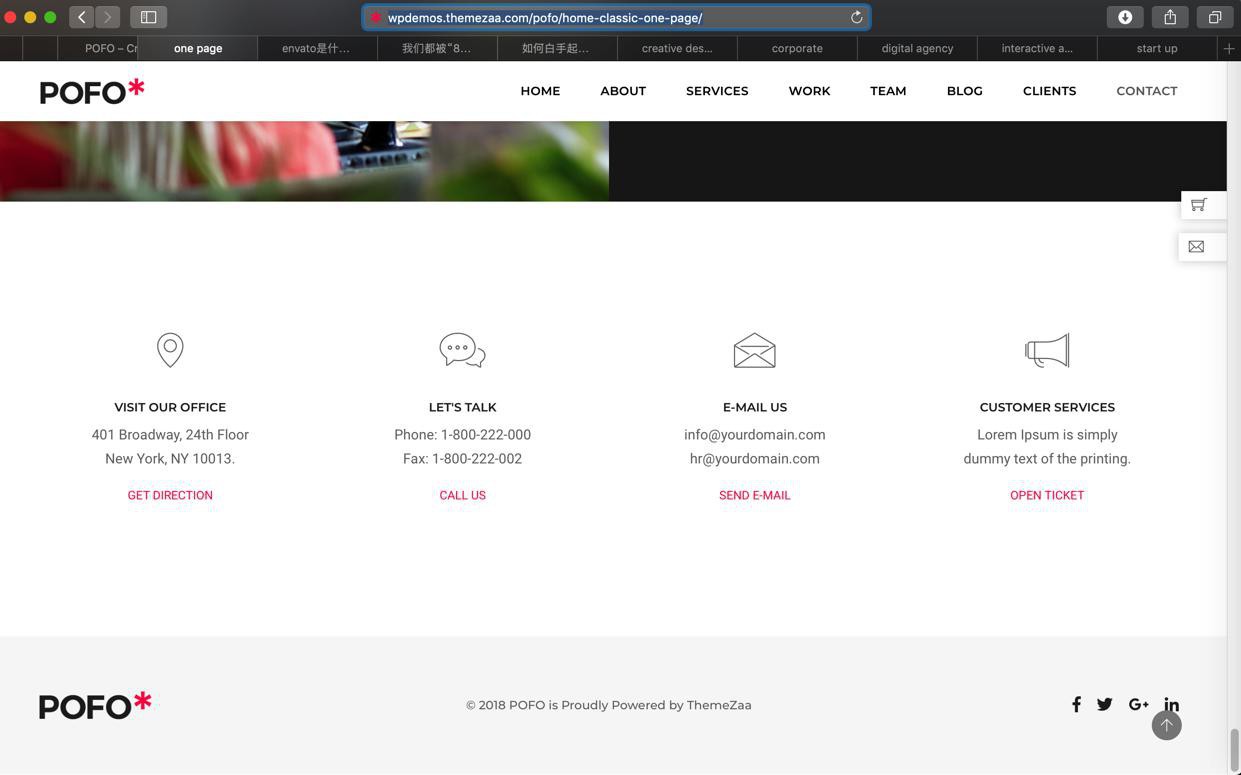Click the E-MAIL US heading

click(755, 407)
